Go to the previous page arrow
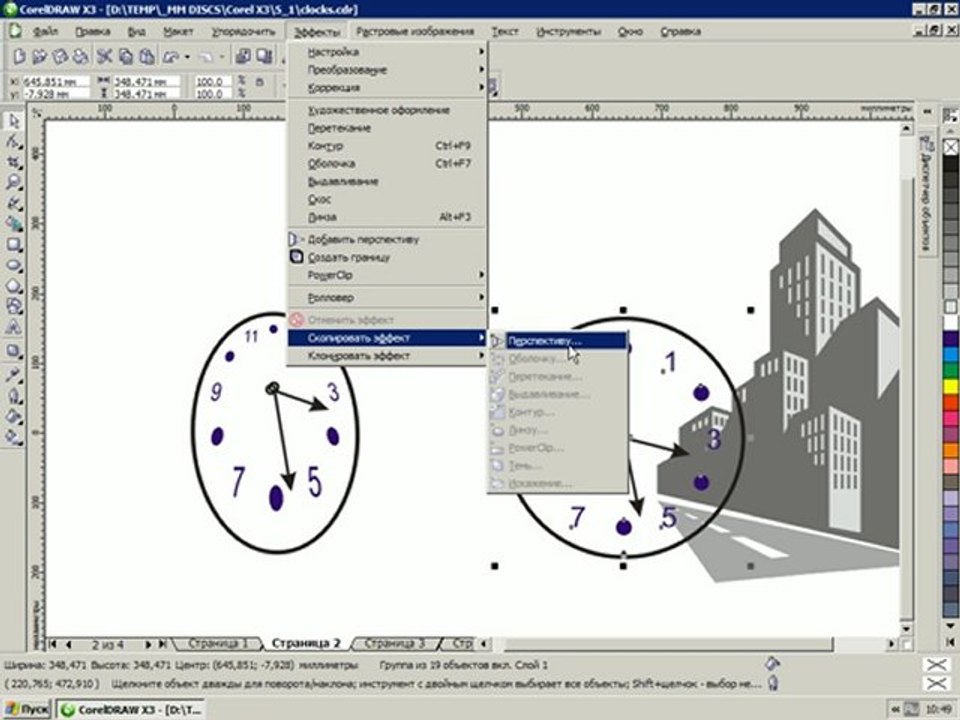960x720 pixels. tap(68, 644)
